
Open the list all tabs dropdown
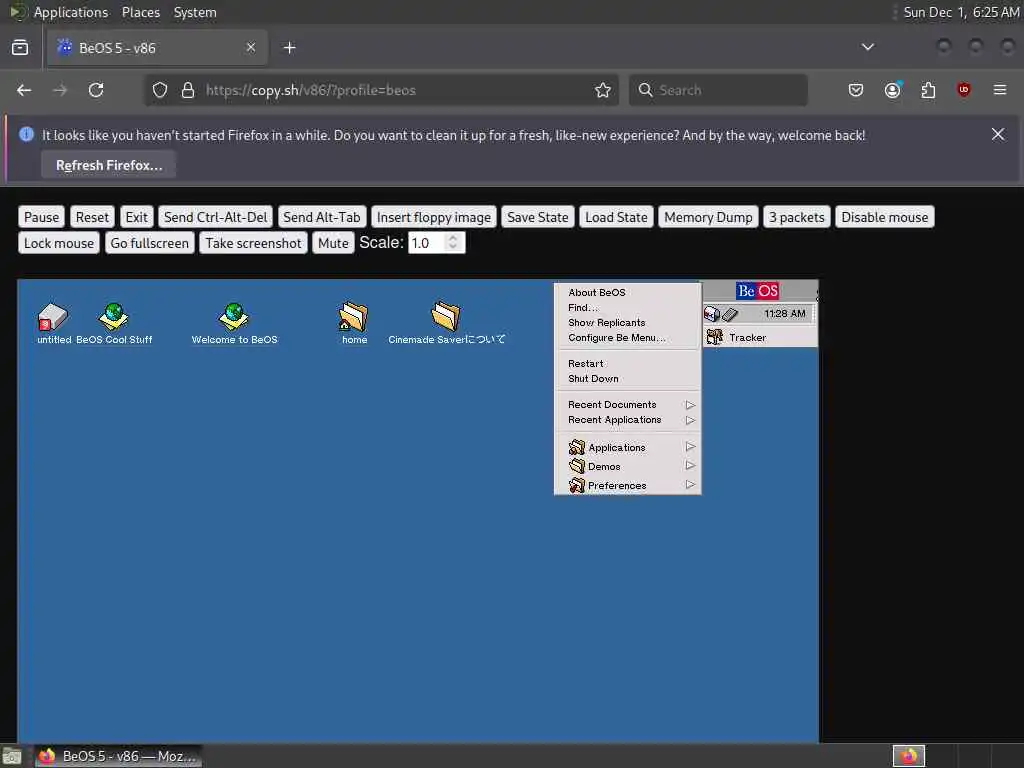pos(868,47)
